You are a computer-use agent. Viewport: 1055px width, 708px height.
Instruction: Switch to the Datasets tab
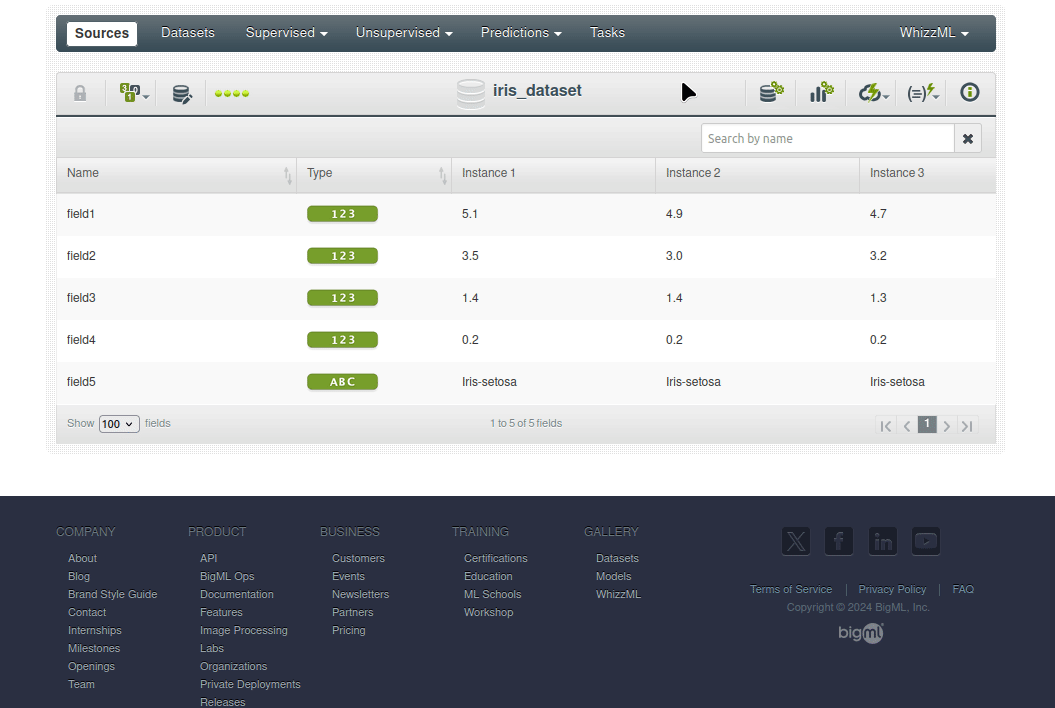tap(188, 33)
